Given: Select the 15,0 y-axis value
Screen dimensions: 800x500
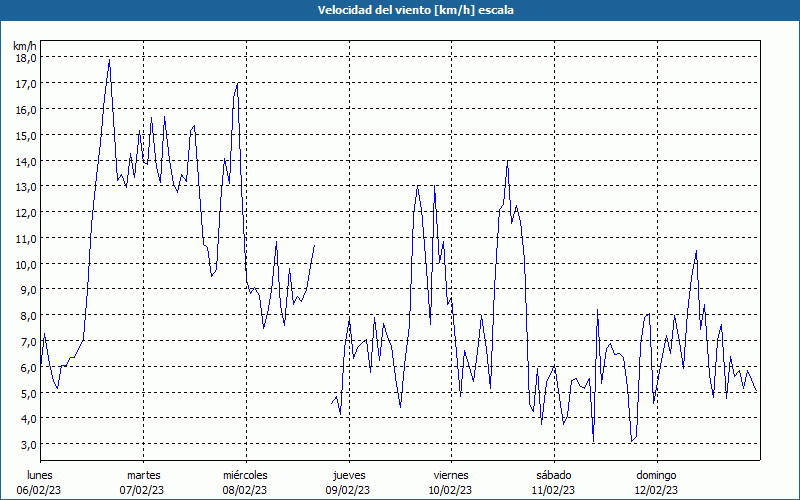Looking at the screenshot, I should click(26, 136).
